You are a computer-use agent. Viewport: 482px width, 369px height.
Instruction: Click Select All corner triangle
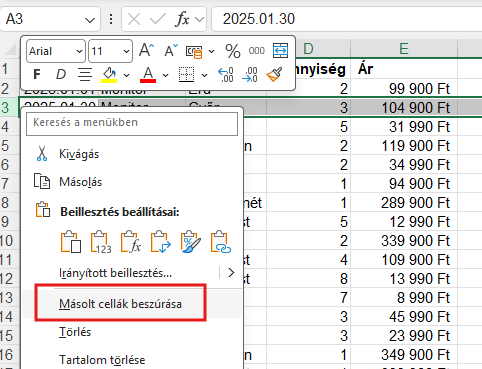coord(11,50)
